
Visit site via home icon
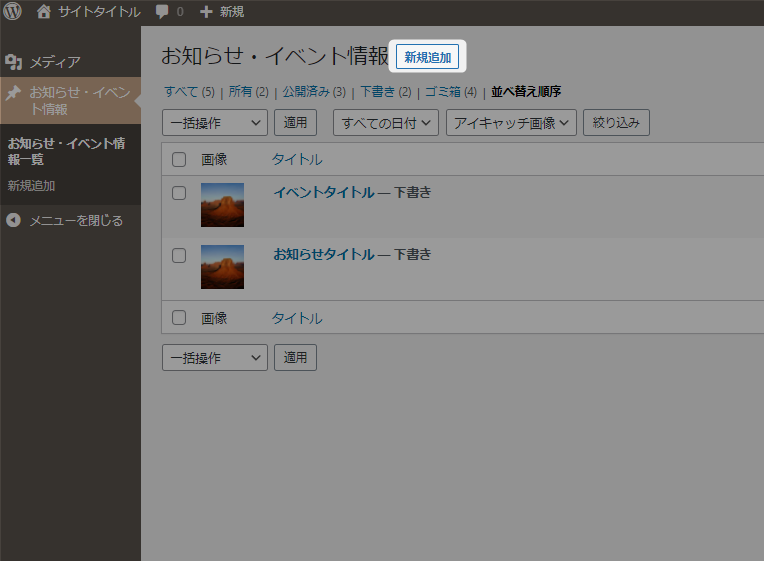44,11
